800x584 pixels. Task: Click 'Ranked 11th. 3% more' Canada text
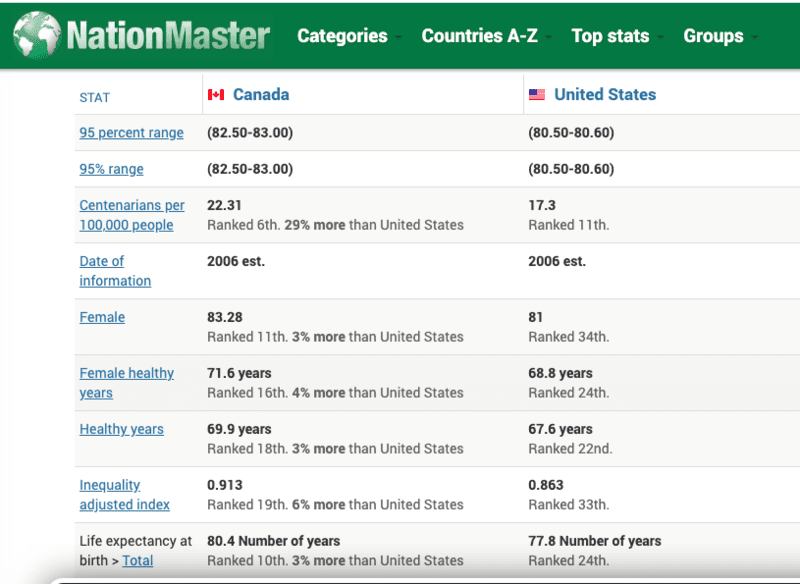click(276, 337)
